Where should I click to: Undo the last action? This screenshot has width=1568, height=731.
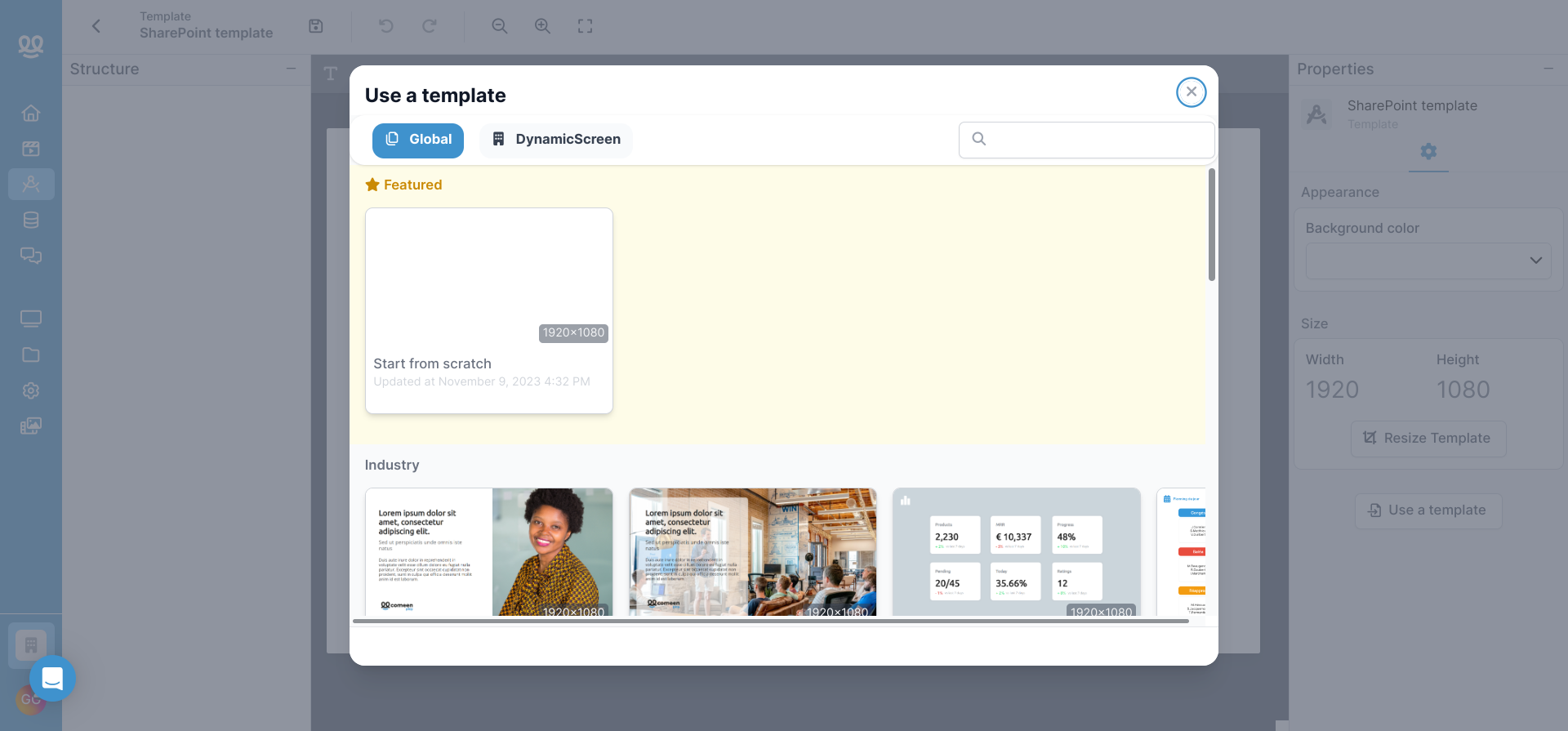tap(386, 26)
